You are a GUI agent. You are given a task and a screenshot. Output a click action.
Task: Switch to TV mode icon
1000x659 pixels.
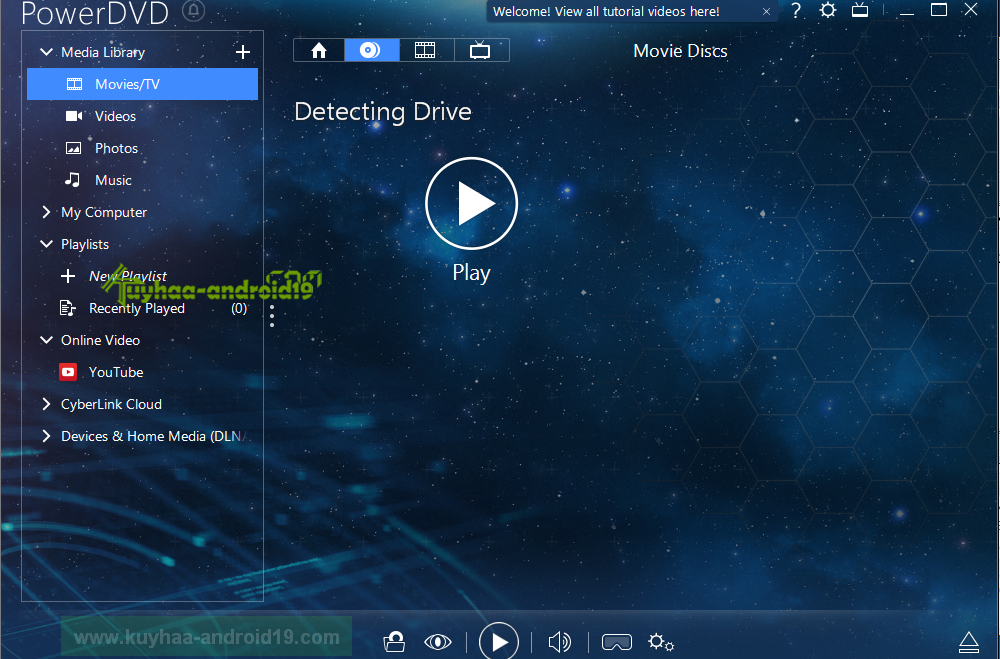coord(860,10)
